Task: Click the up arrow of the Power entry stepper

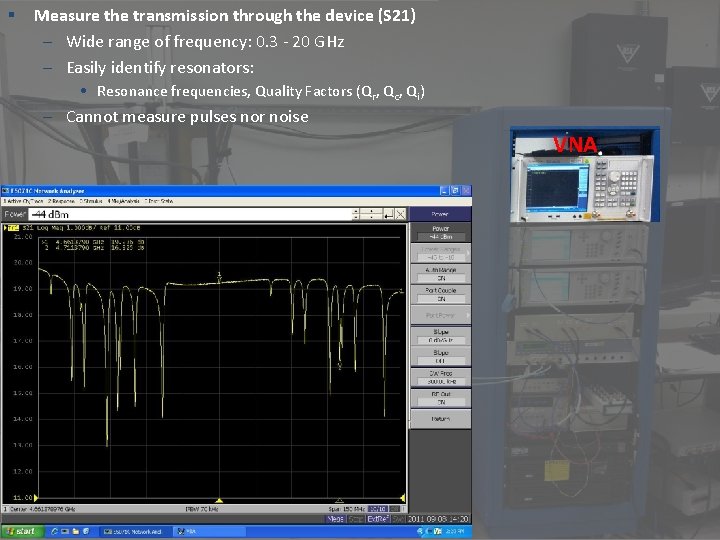Action: click(x=356, y=211)
